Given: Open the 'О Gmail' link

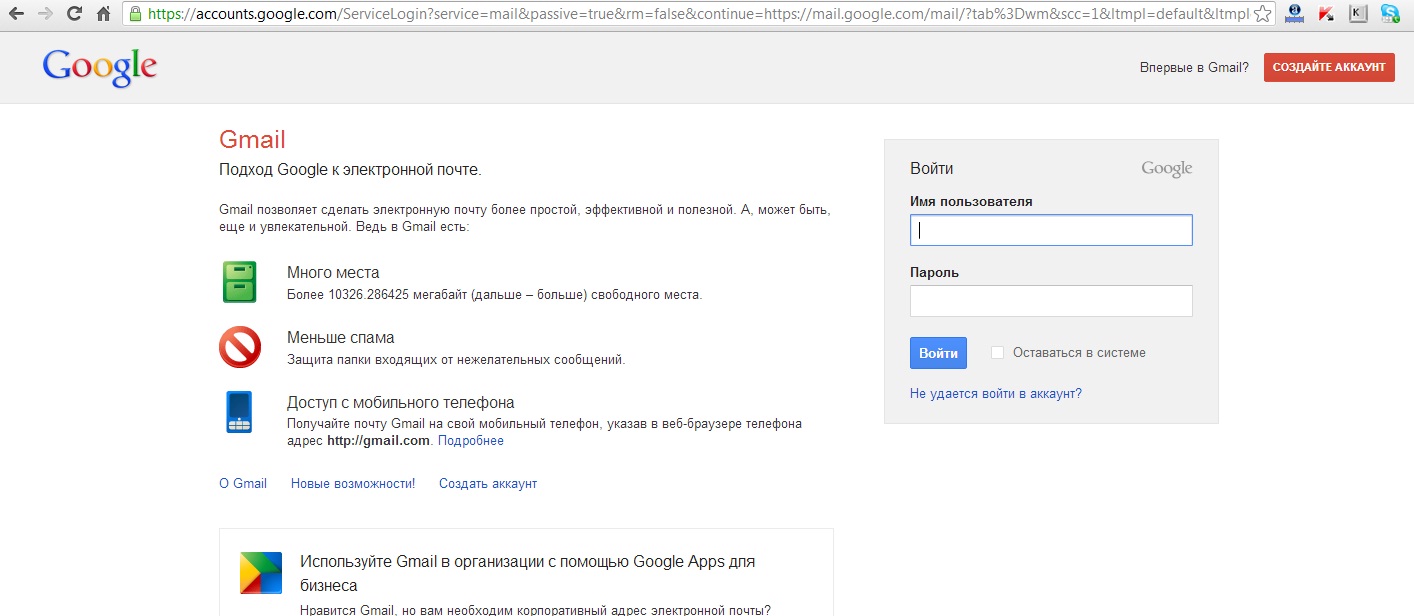Looking at the screenshot, I should (243, 483).
